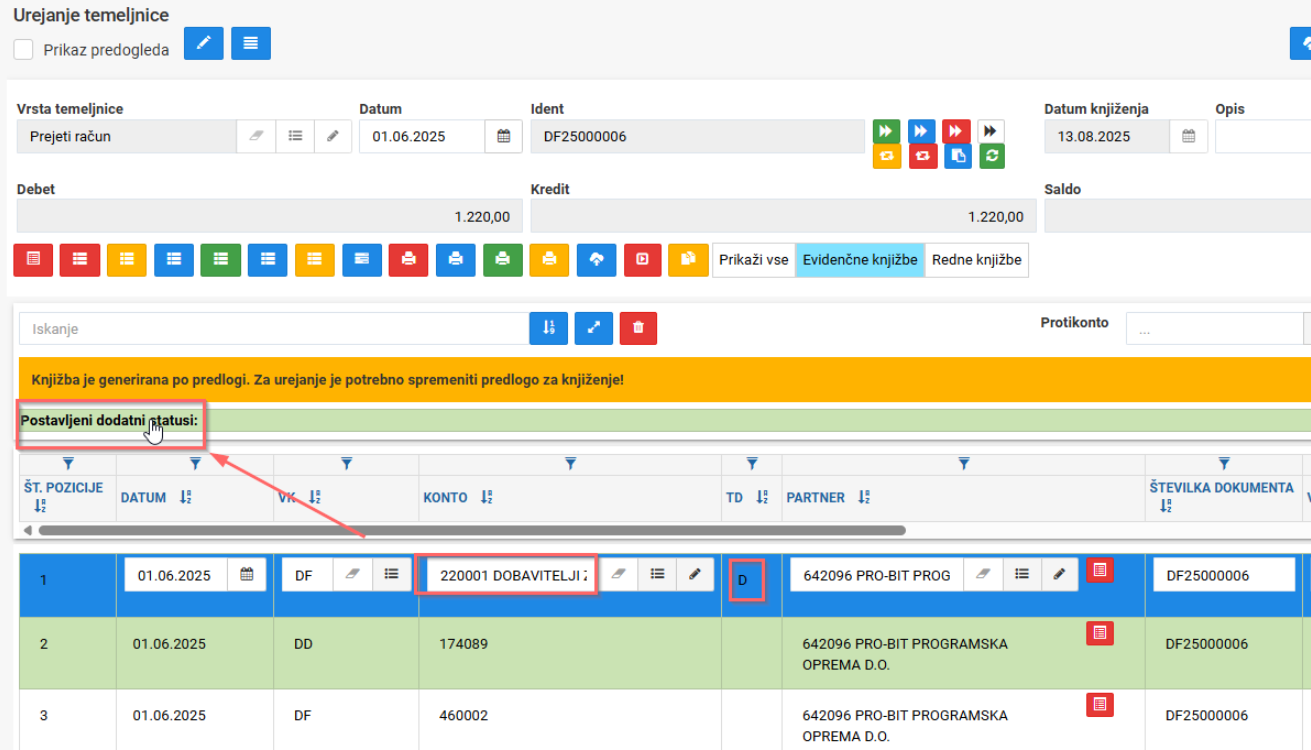Switch to the Prikaži vse tab

(x=754, y=260)
